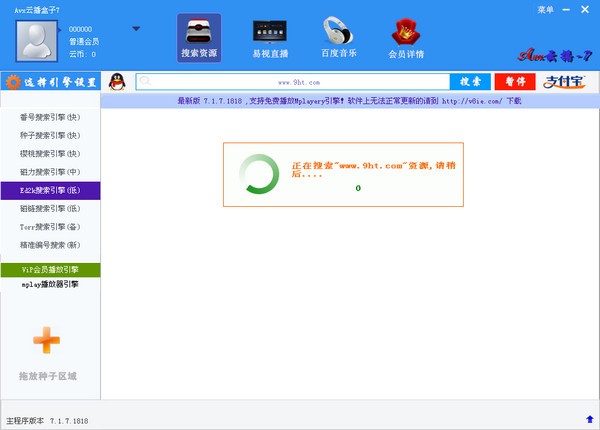Open the 会员详情 member details icon
Image resolution: width=600 pixels, height=430 pixels.
point(406,39)
